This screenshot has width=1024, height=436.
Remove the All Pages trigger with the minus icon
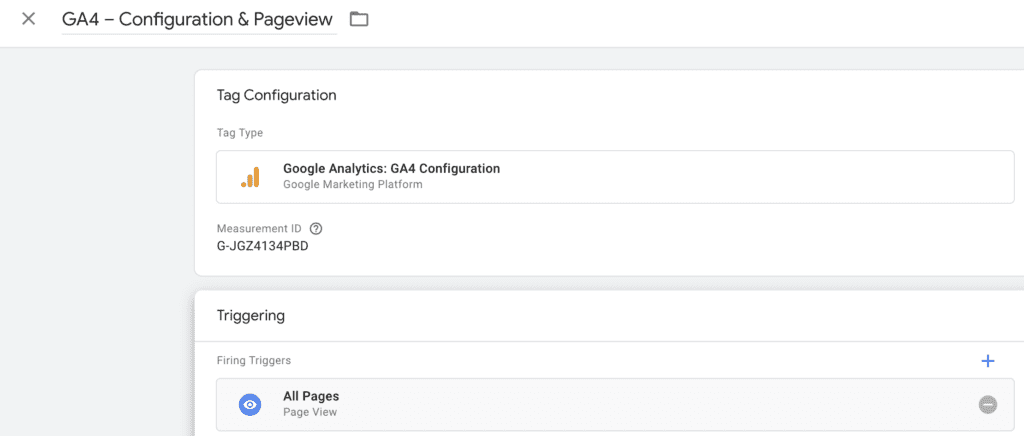tap(987, 405)
